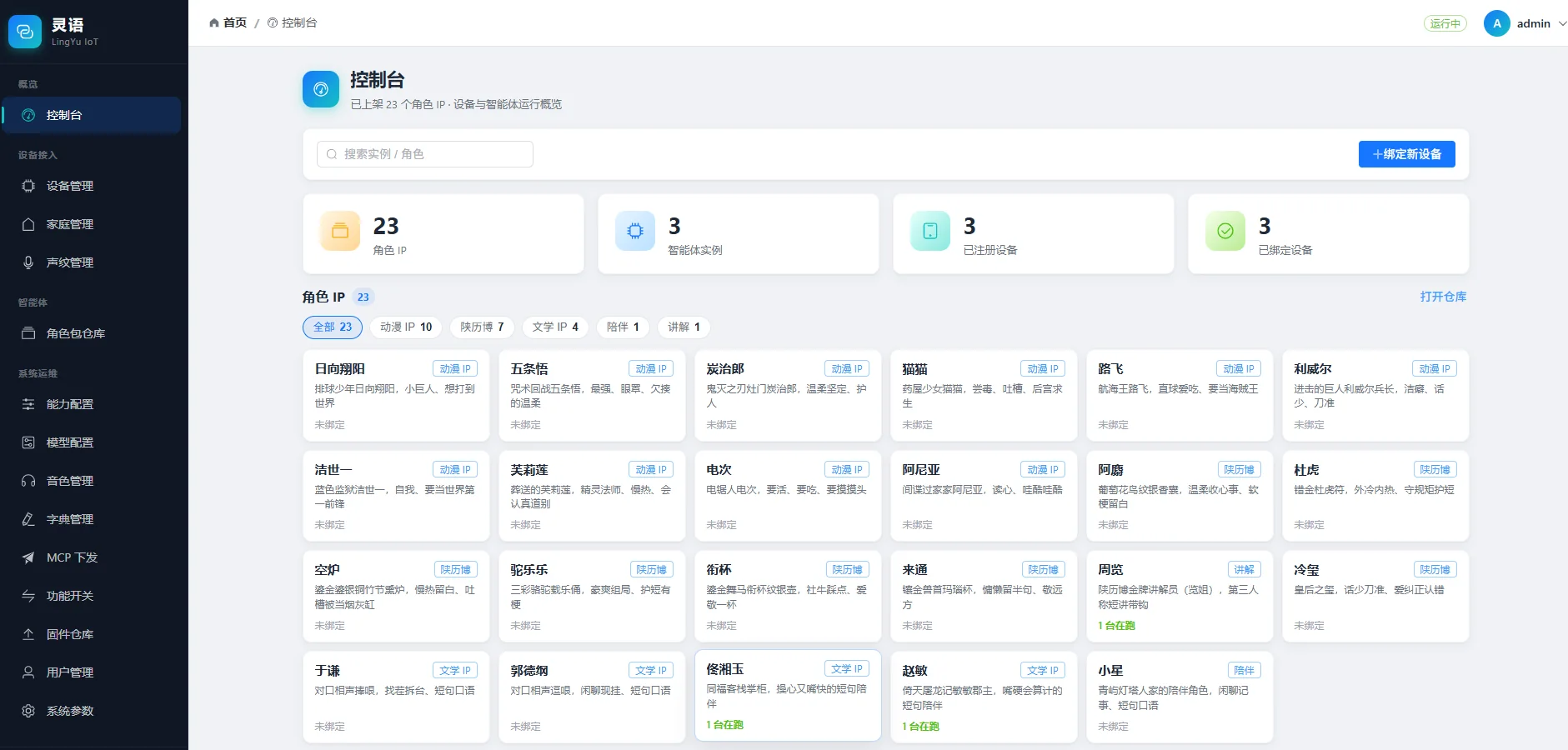Click 未绑定 status on the 电次 card
Screen dimensions: 1568x750
pos(721,525)
